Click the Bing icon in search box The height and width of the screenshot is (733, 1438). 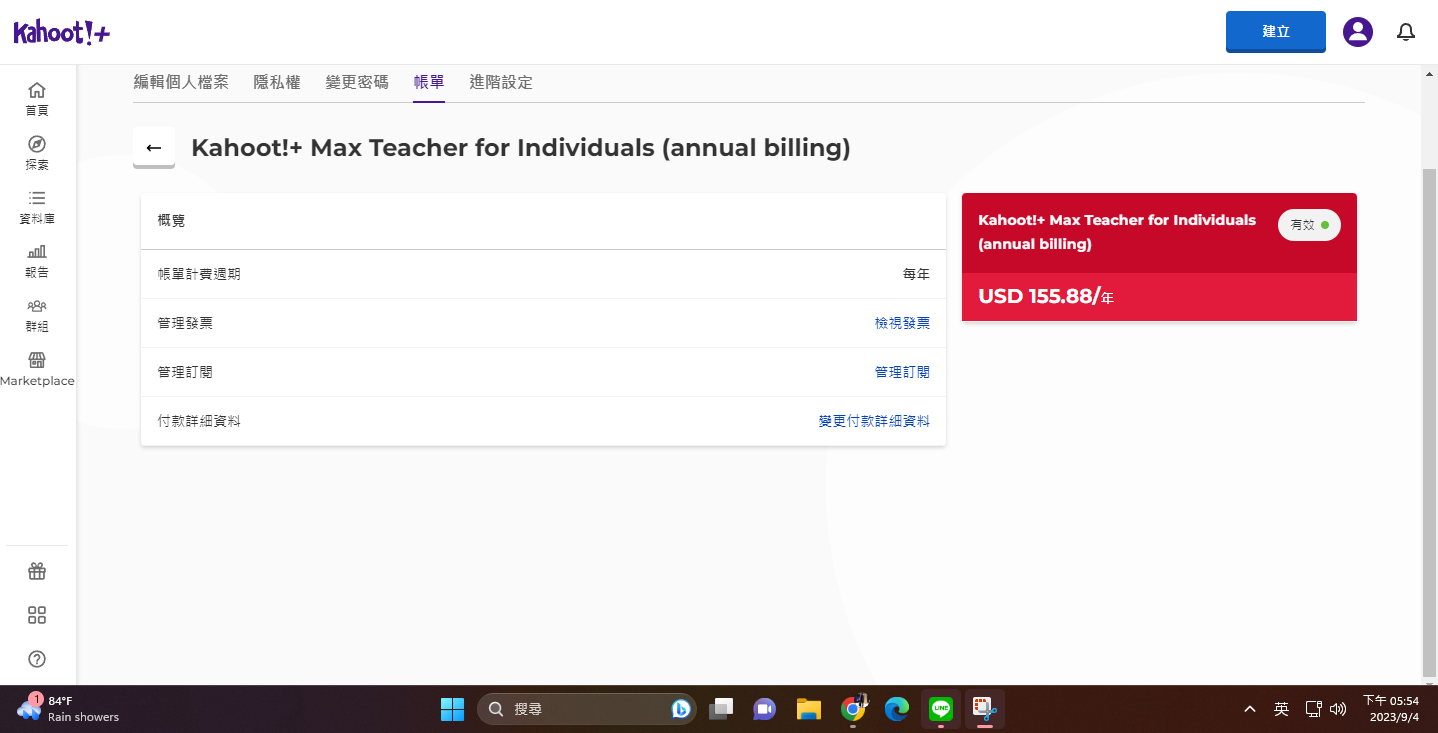click(681, 709)
